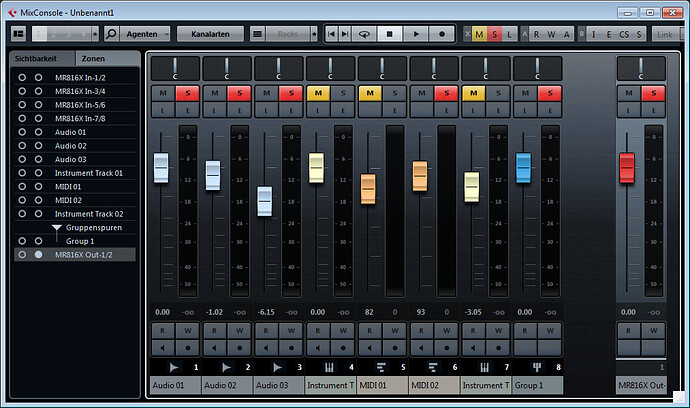Image resolution: width=690 pixels, height=408 pixels.
Task: Click the Kanalarten button
Action: click(210, 34)
